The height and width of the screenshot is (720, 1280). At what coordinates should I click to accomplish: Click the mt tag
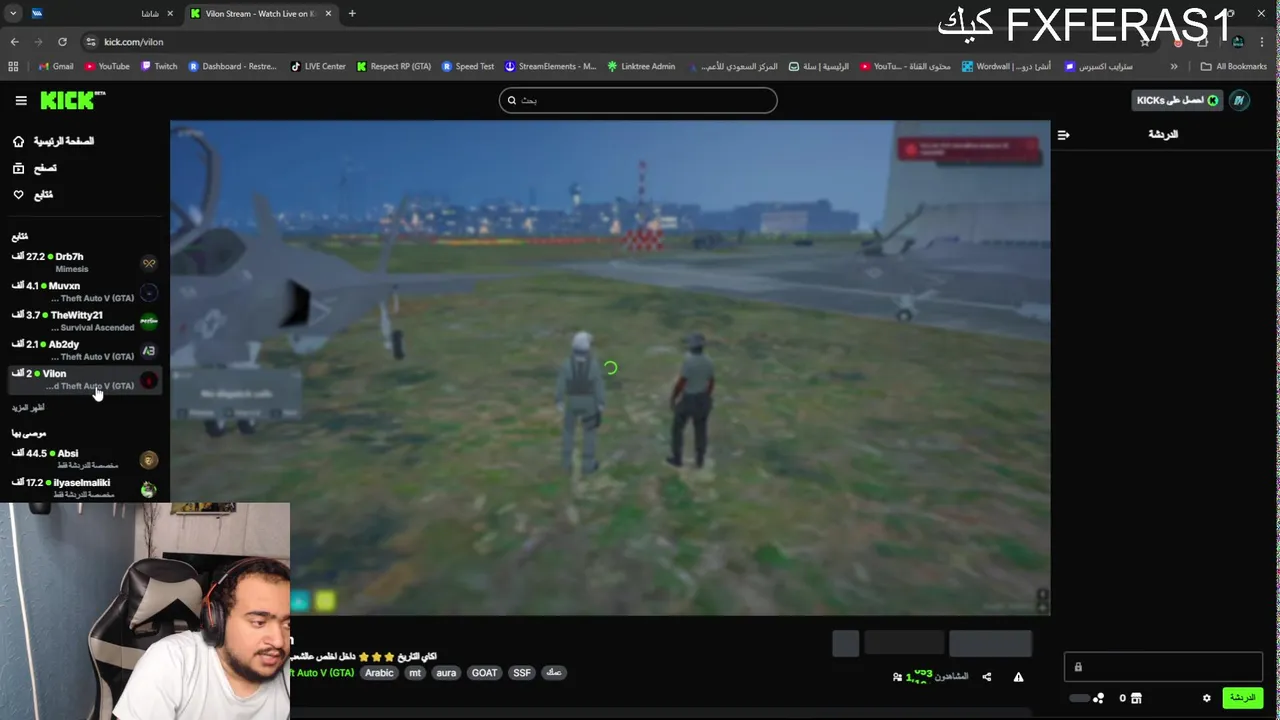(415, 673)
